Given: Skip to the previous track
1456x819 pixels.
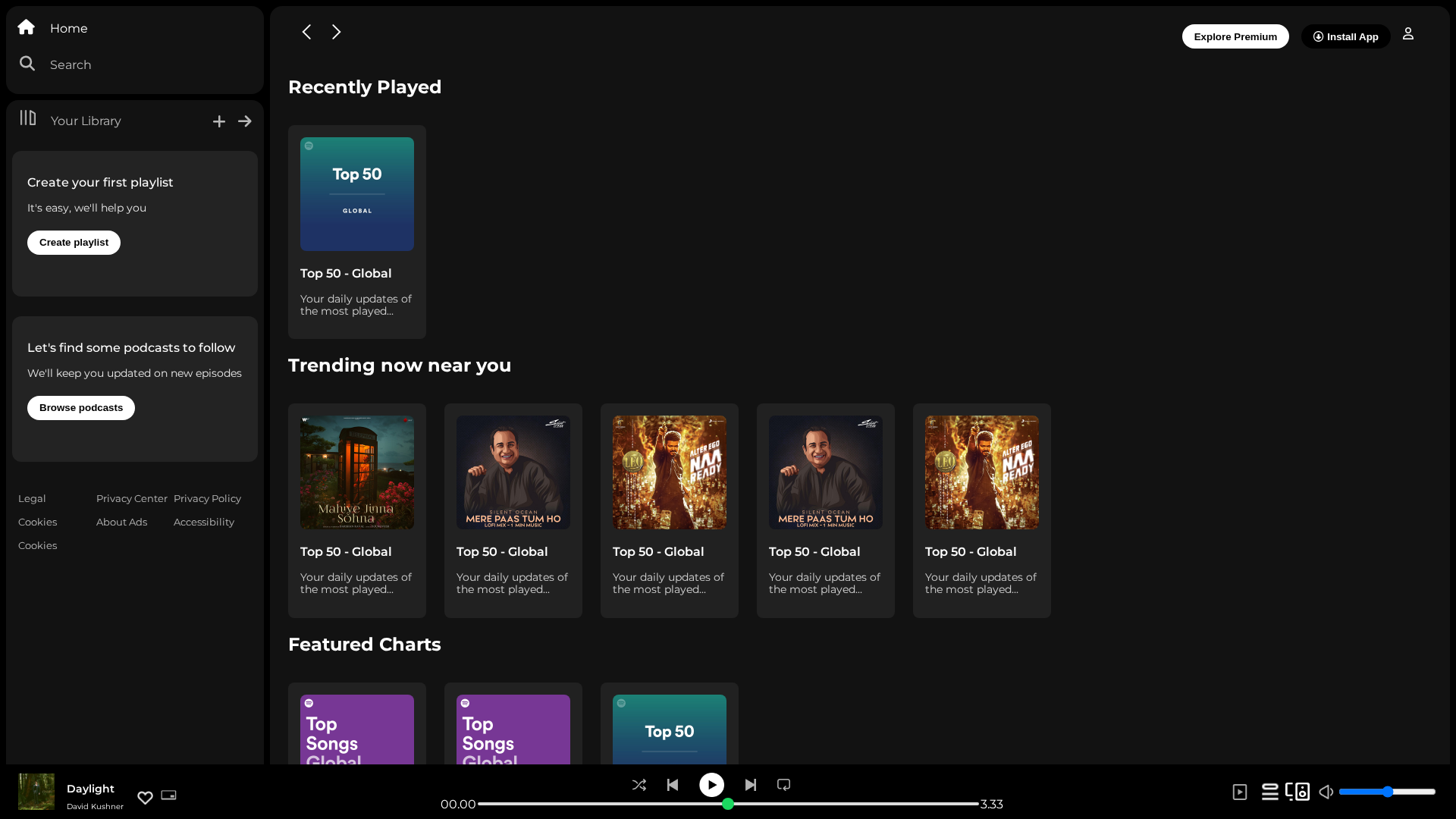Looking at the screenshot, I should (673, 785).
